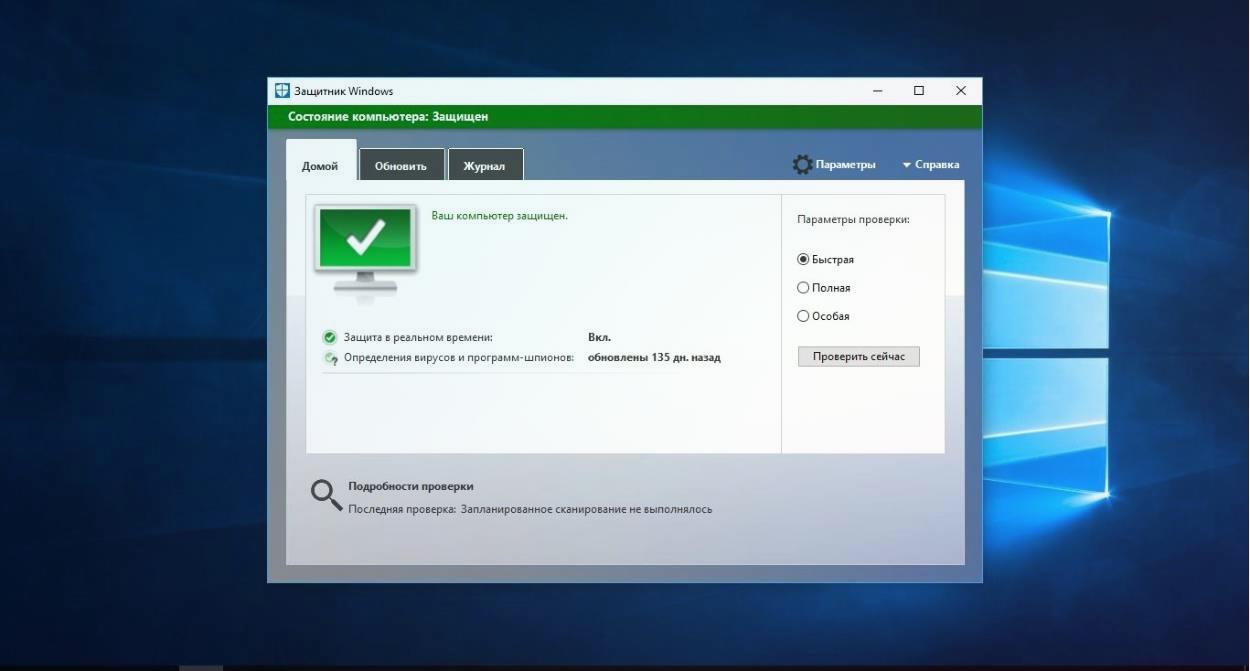
Task: Open the Справка dropdown menu
Action: (x=930, y=165)
